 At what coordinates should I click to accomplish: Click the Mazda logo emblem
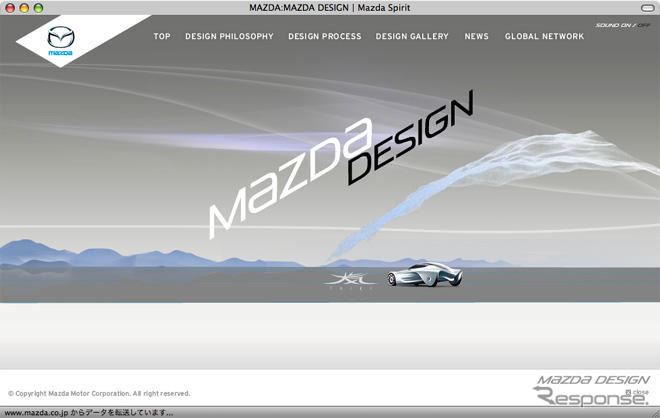point(61,41)
